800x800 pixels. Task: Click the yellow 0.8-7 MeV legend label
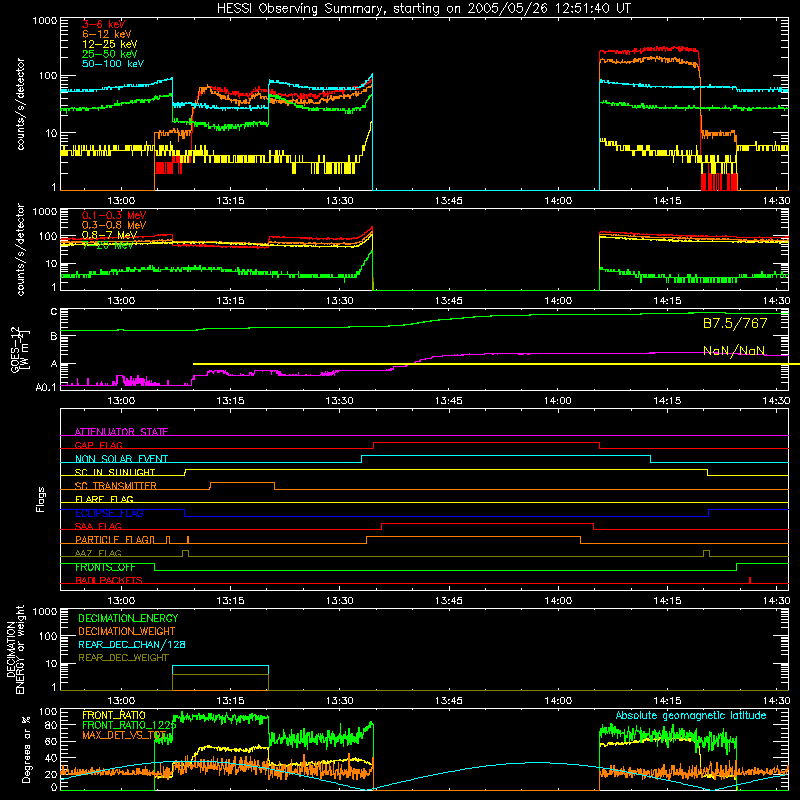point(109,235)
